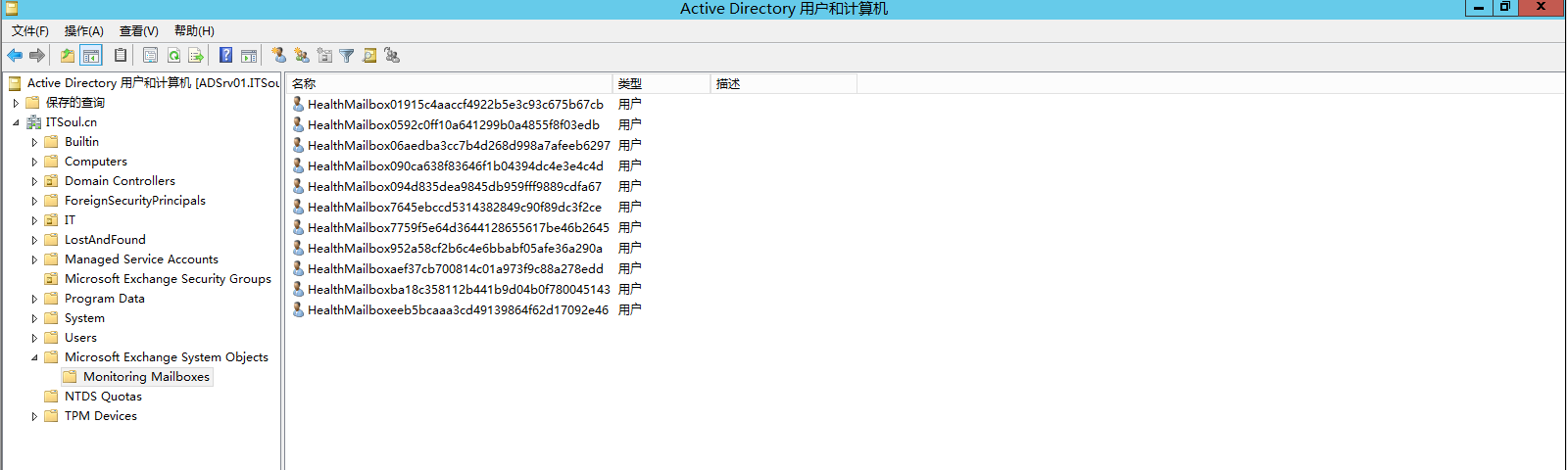Expand the 保存的查询 node

16,103
